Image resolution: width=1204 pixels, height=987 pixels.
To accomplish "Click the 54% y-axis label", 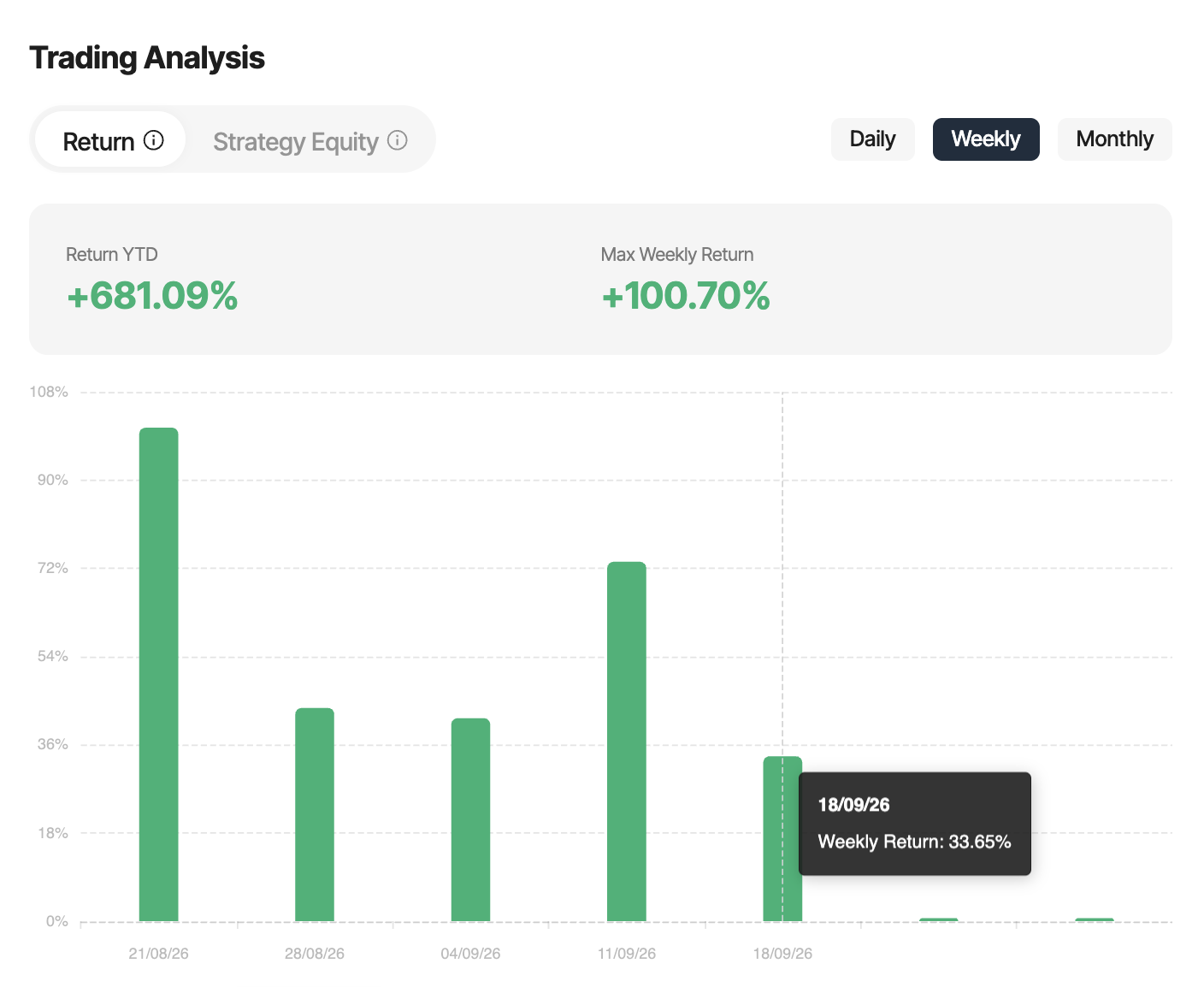I will [x=52, y=656].
